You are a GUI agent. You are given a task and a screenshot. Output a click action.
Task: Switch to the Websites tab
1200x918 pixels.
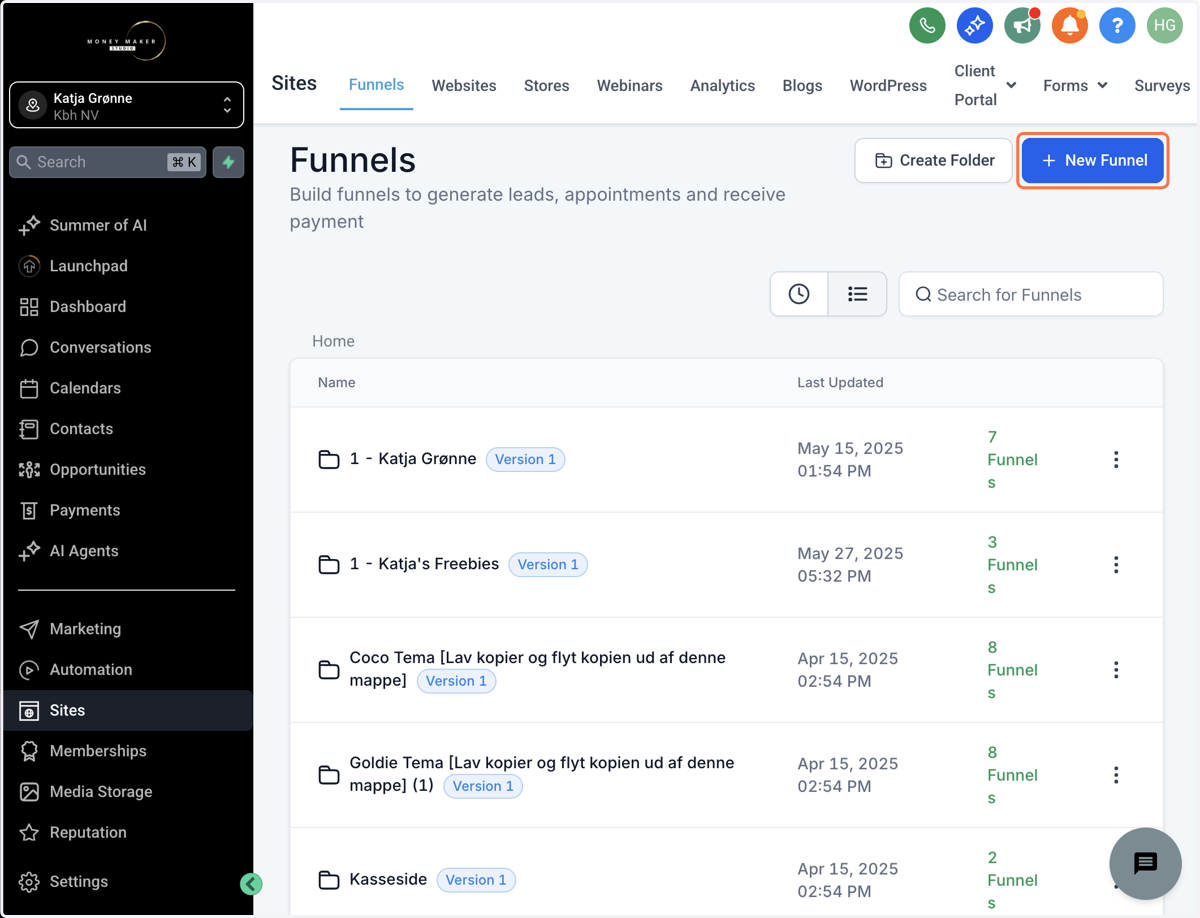[464, 85]
